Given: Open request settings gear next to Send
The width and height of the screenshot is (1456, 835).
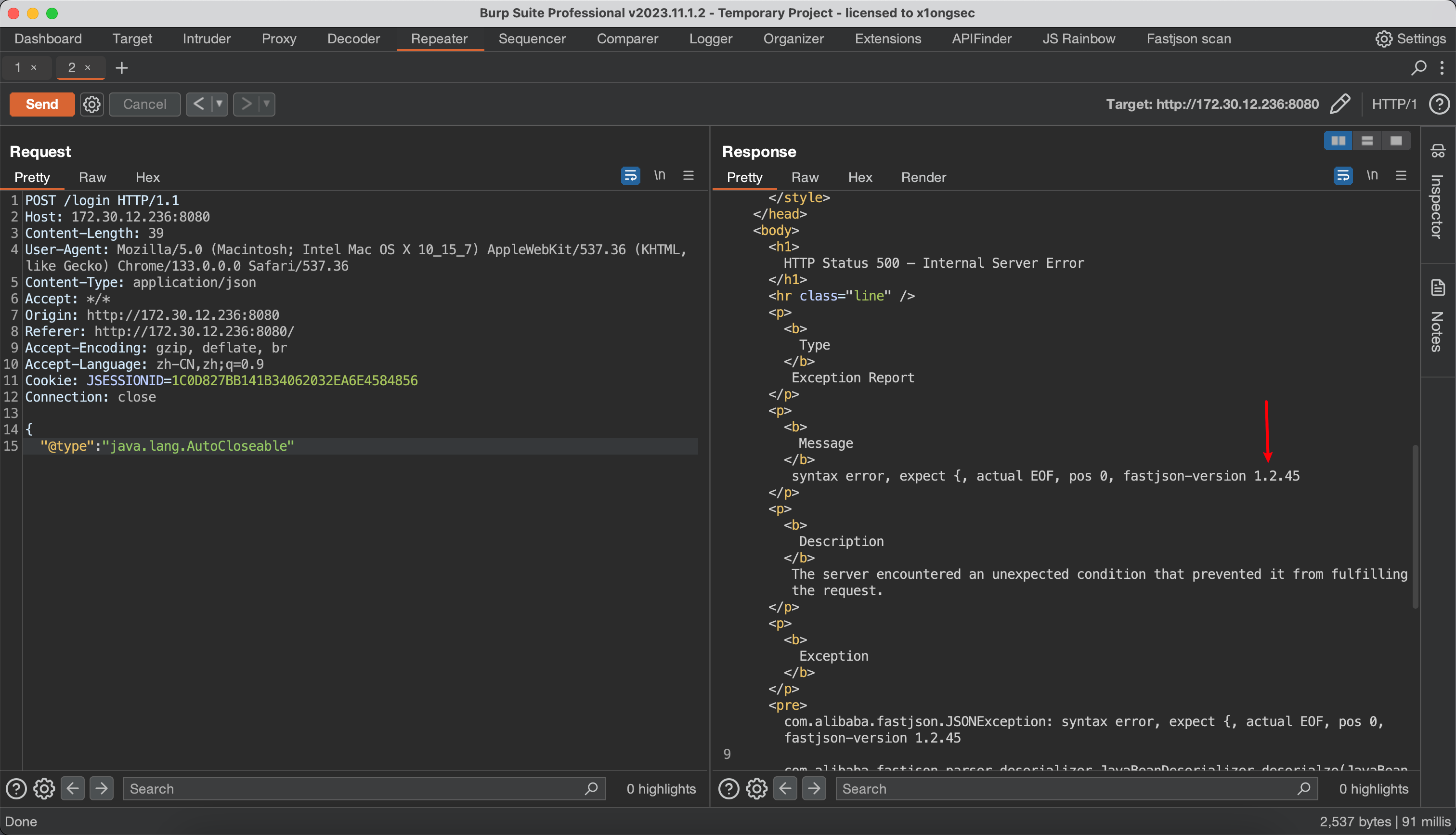Looking at the screenshot, I should click(x=91, y=104).
